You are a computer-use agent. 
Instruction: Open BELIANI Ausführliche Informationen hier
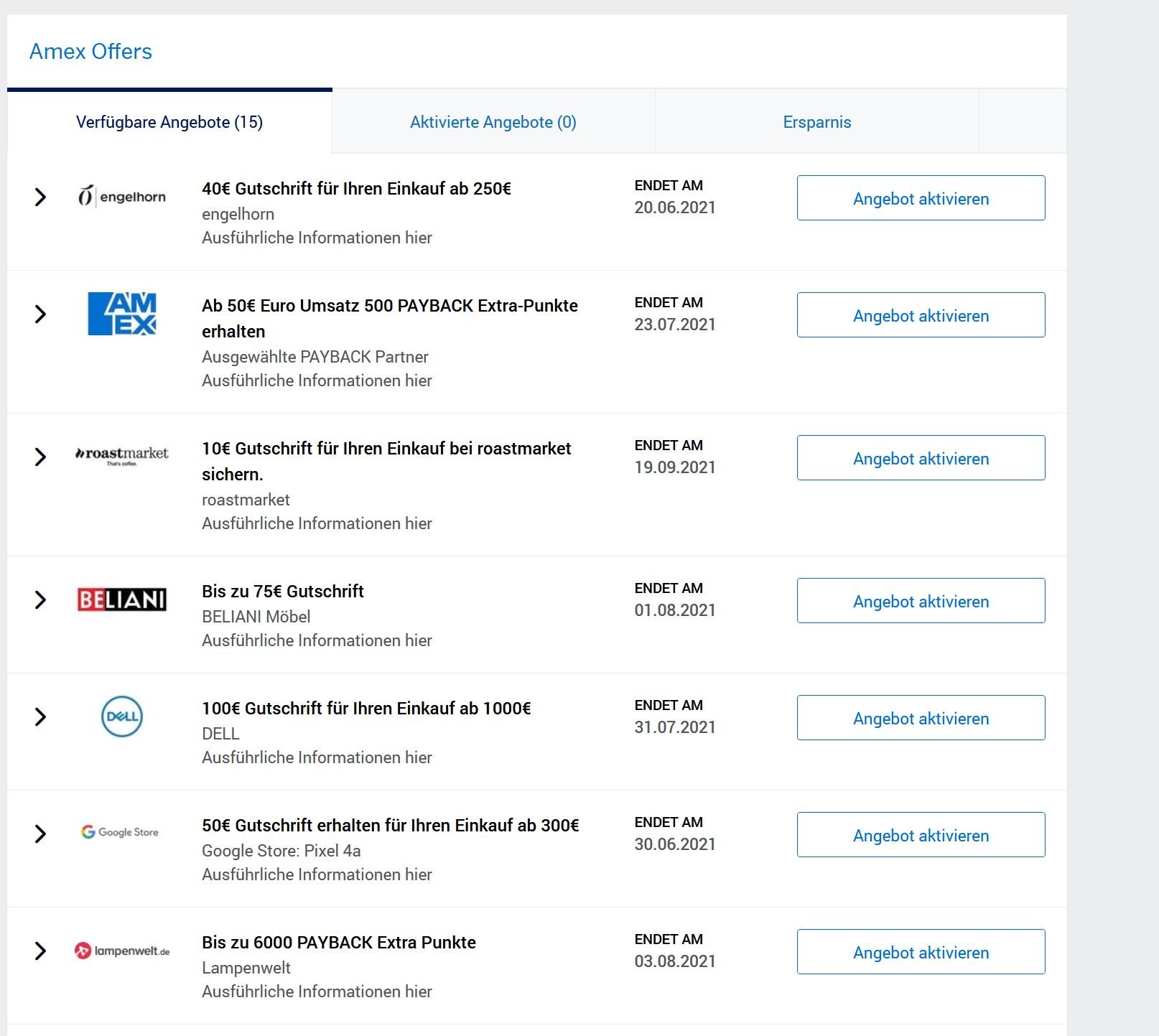click(x=317, y=640)
